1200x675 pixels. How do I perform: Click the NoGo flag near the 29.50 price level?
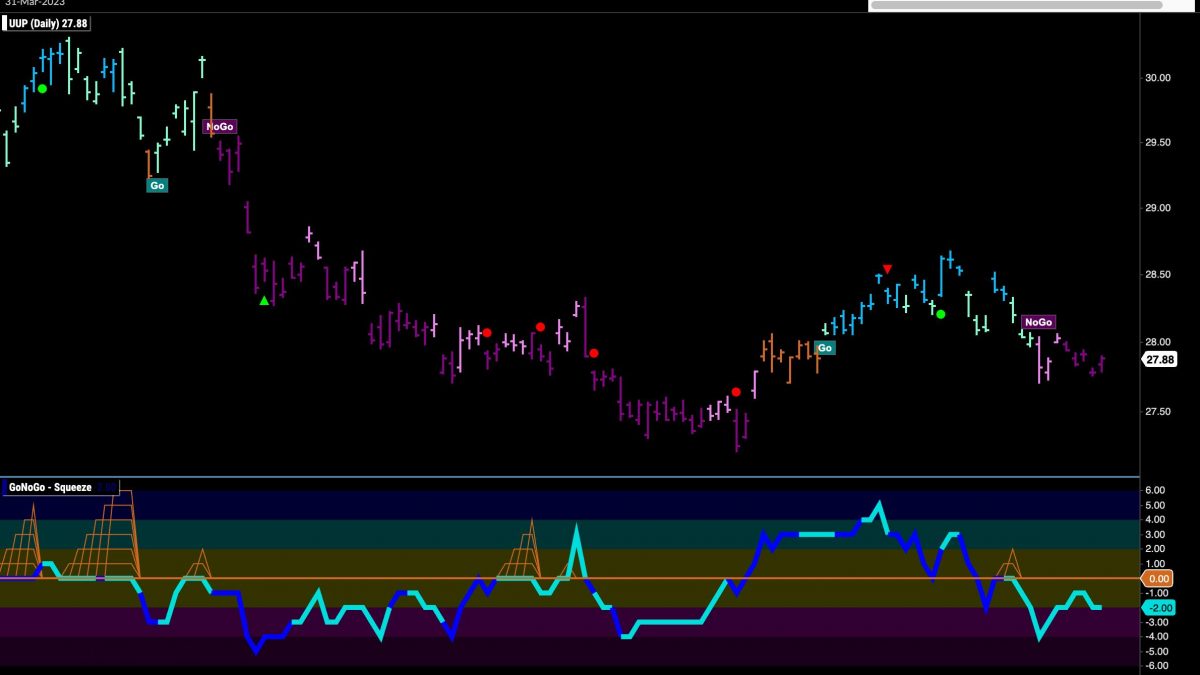[219, 127]
